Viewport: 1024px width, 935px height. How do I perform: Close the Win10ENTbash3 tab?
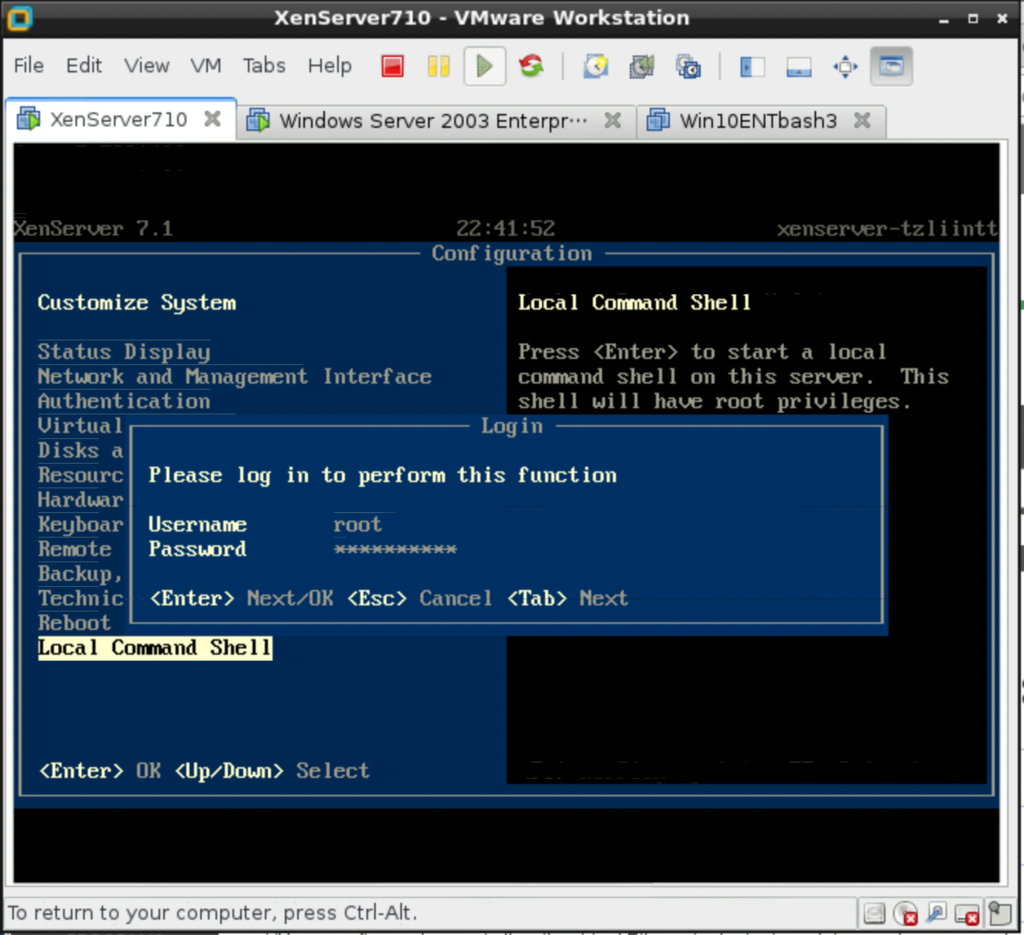[x=862, y=120]
